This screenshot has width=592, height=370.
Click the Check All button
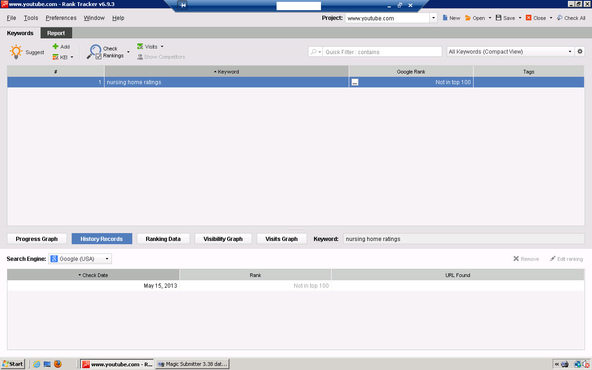click(x=571, y=18)
